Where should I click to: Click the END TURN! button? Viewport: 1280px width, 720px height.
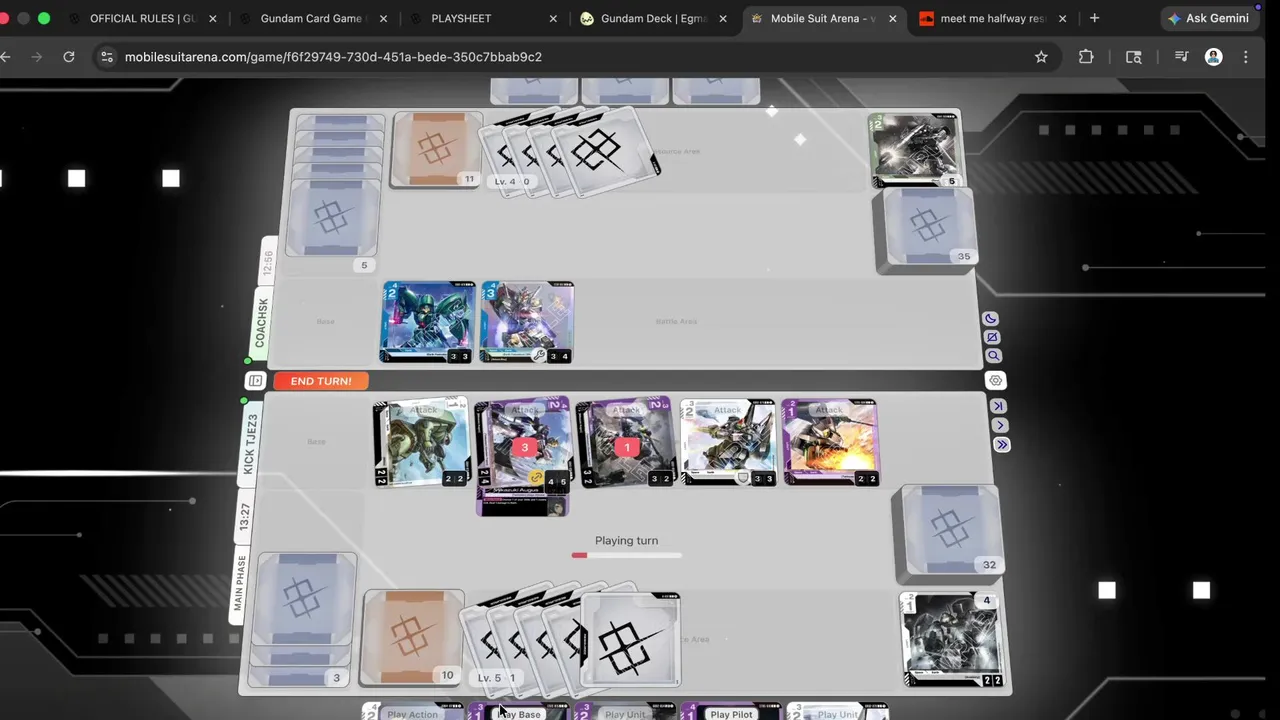(x=320, y=381)
